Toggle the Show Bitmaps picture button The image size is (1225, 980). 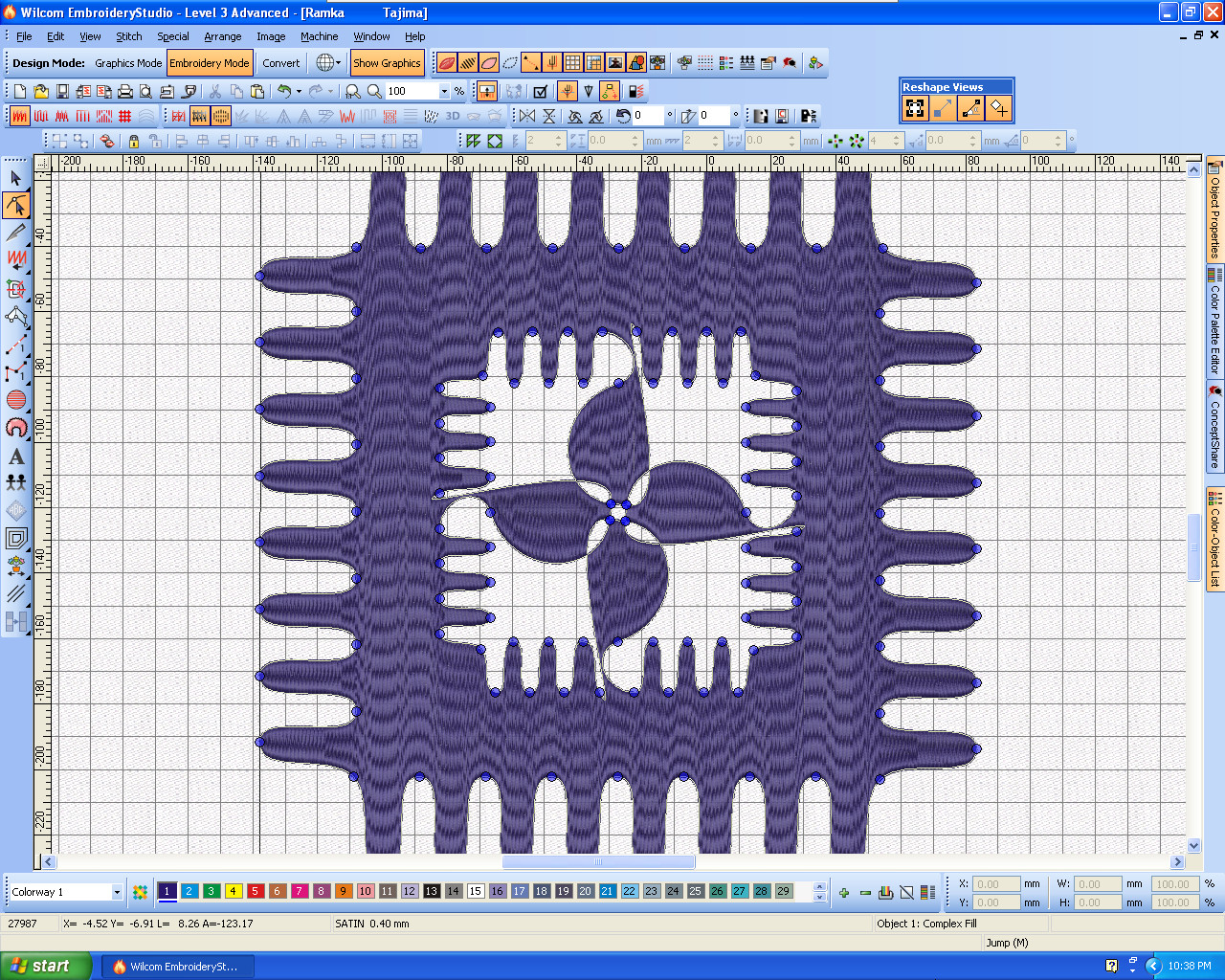pos(615,63)
